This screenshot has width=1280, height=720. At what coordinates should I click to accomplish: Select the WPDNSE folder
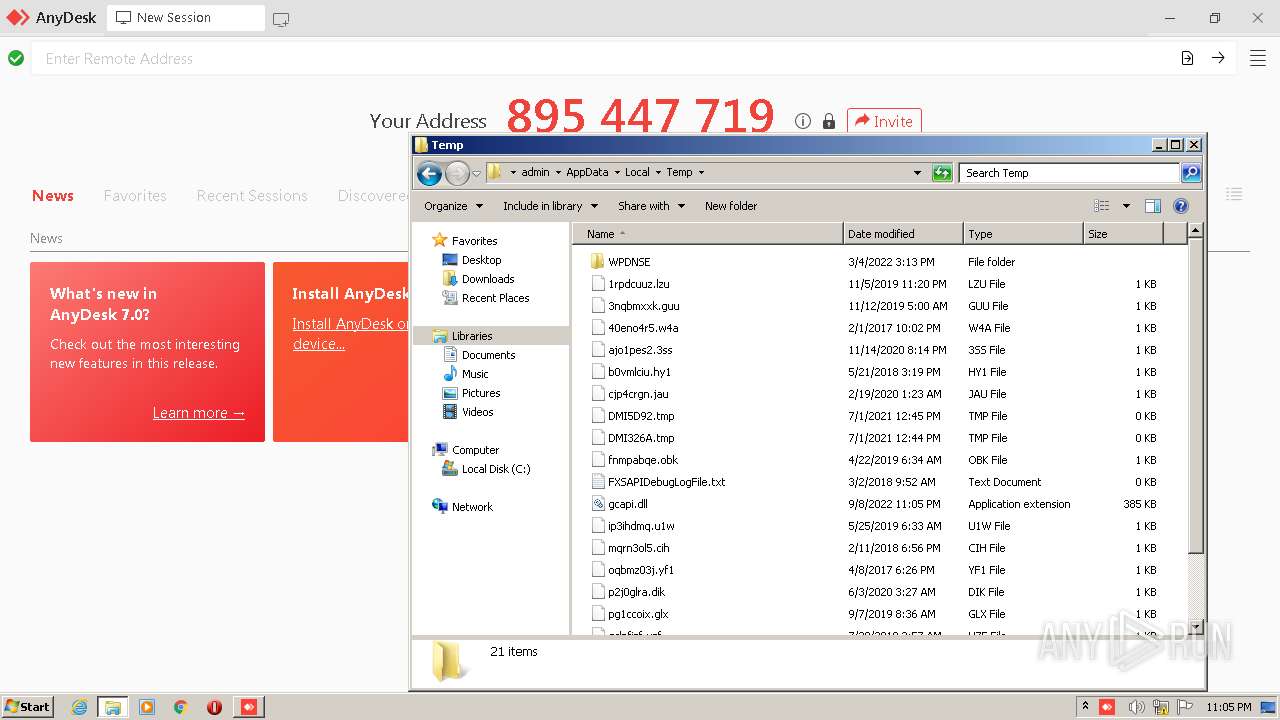(x=629, y=262)
